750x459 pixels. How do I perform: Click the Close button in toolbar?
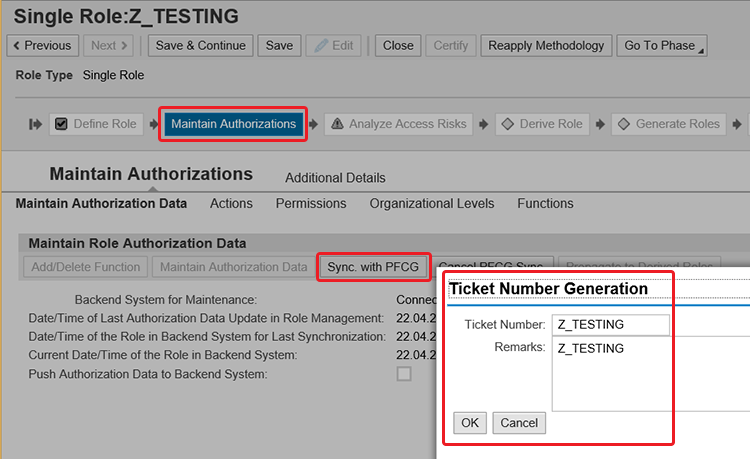pyautogui.click(x=398, y=45)
